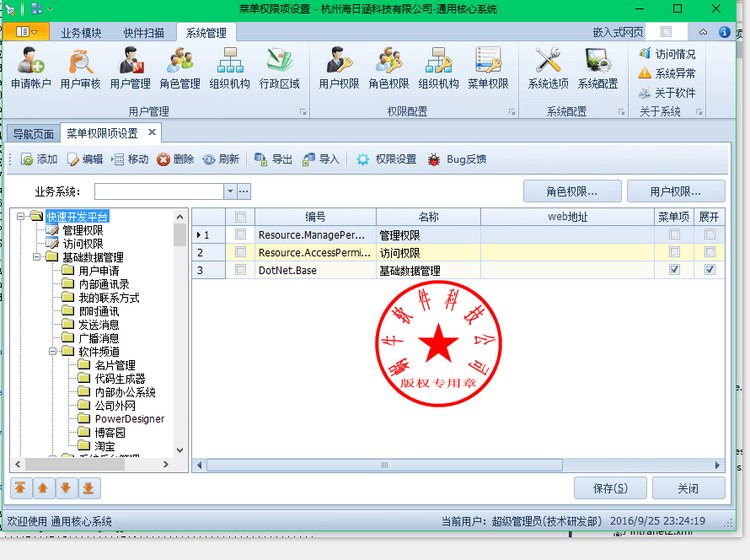Click 删除 toolbar button
Viewport: 750px width, 560px height.
coord(176,159)
